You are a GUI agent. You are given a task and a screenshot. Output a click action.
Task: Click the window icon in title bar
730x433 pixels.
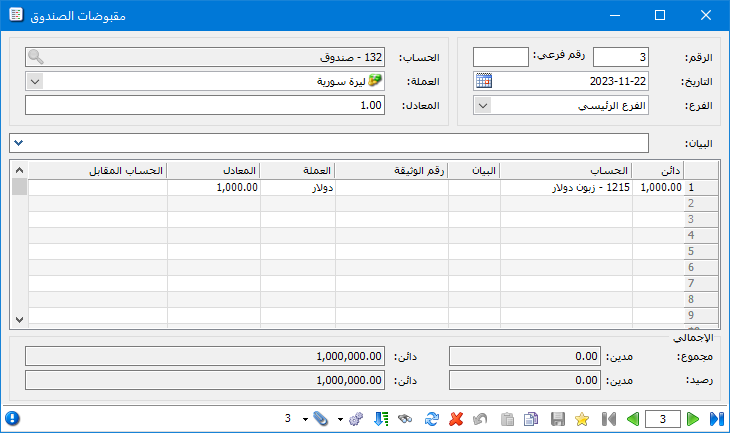[x=16, y=14]
